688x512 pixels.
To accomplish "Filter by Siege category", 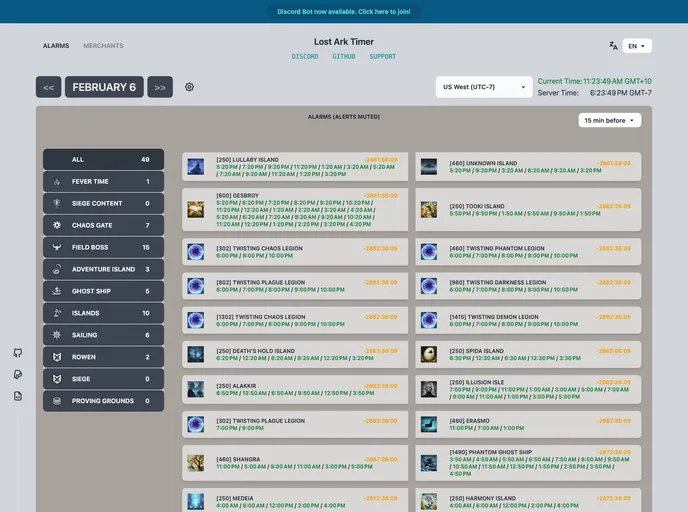I will point(104,379).
